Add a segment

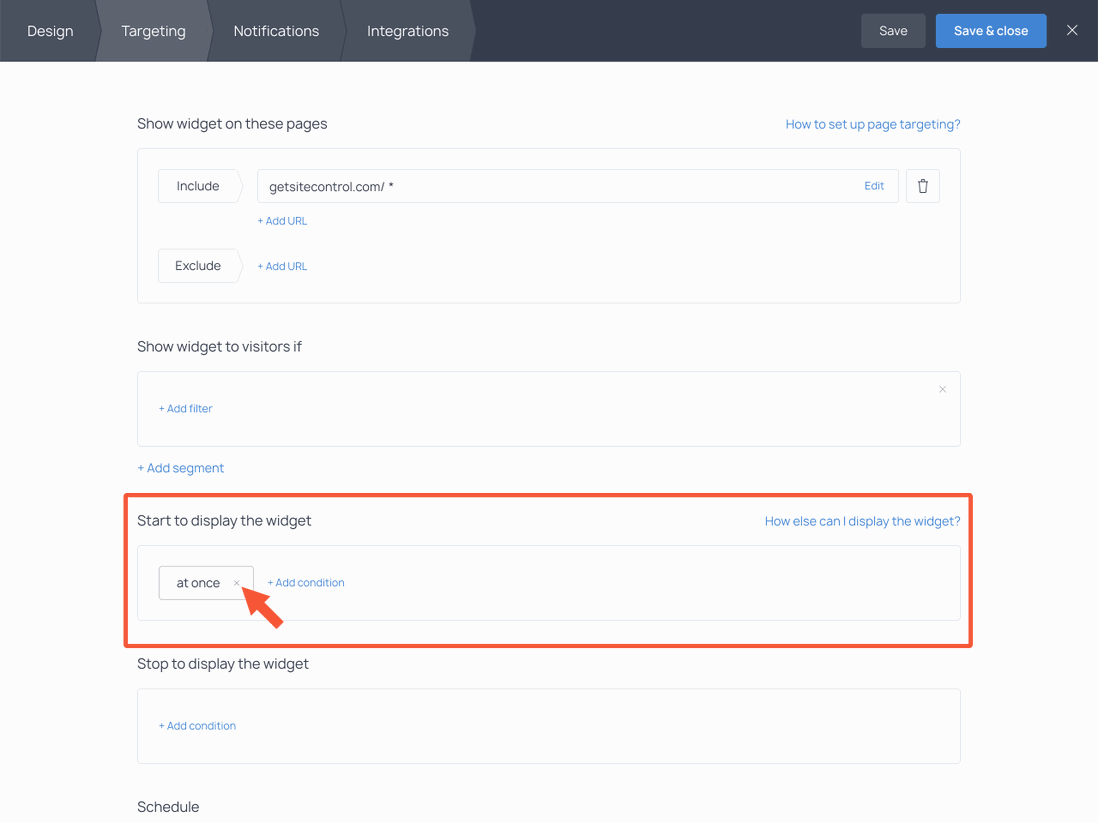(181, 467)
